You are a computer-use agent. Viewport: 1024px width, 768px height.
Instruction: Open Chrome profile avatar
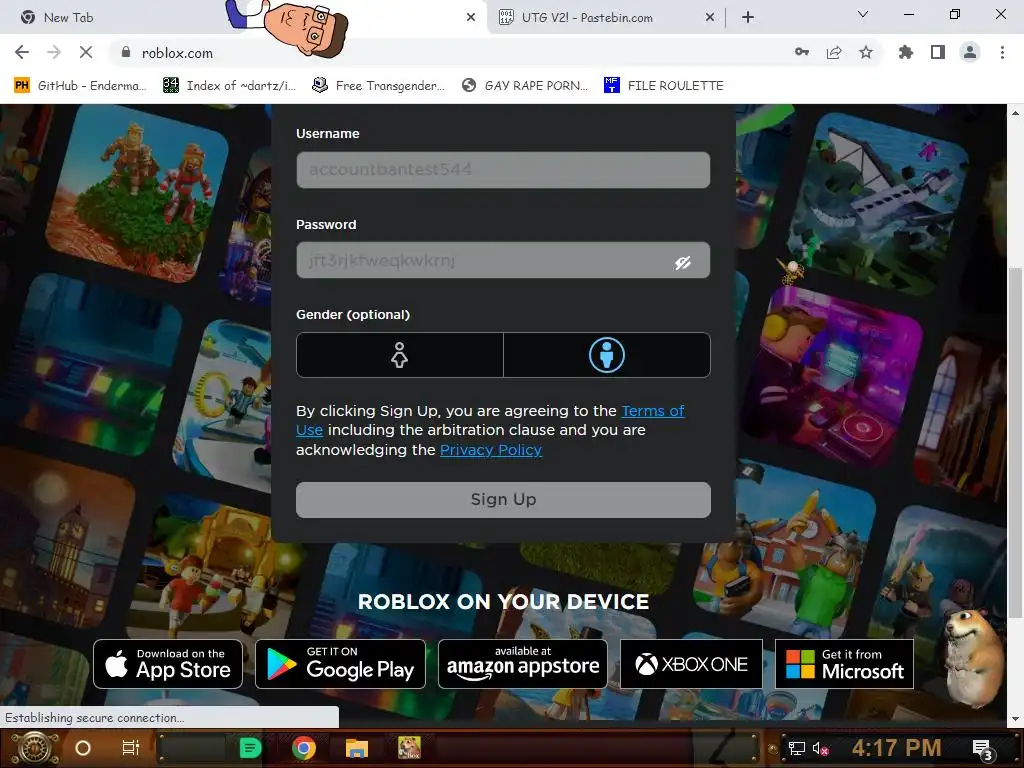970,52
